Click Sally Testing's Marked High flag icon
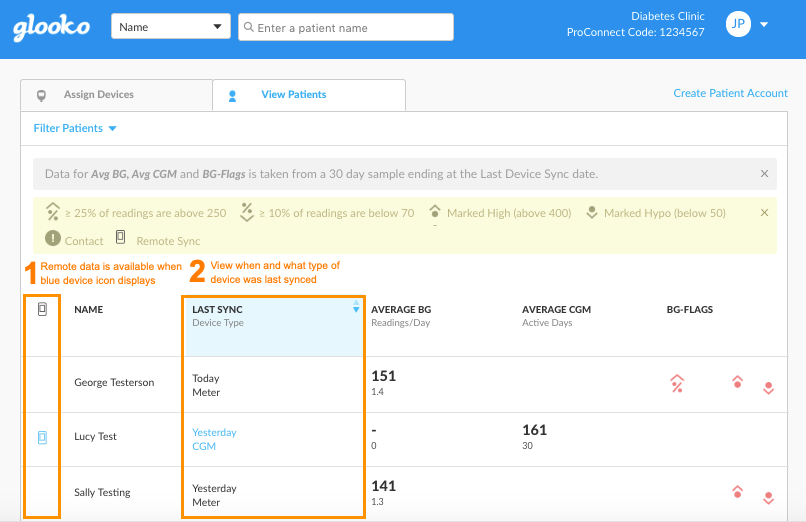 coord(737,492)
